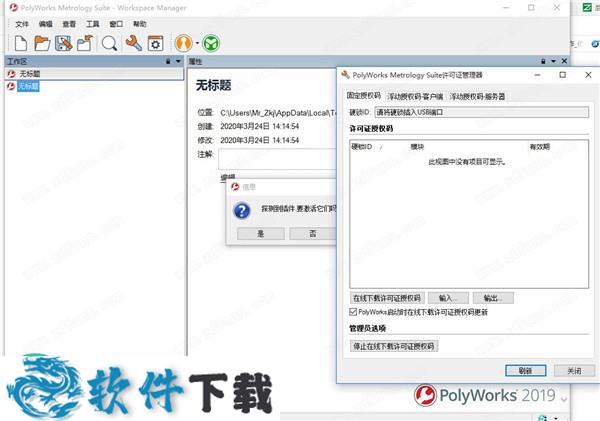600x421 pixels.
Task: Select the first 无标题 workspace row
Action: (94, 73)
